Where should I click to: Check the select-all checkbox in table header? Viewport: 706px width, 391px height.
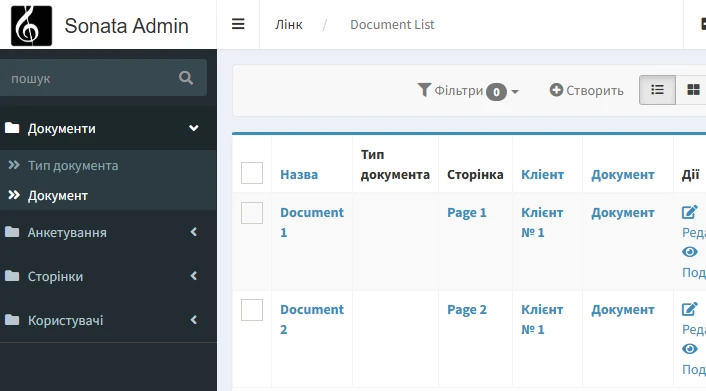point(252,173)
